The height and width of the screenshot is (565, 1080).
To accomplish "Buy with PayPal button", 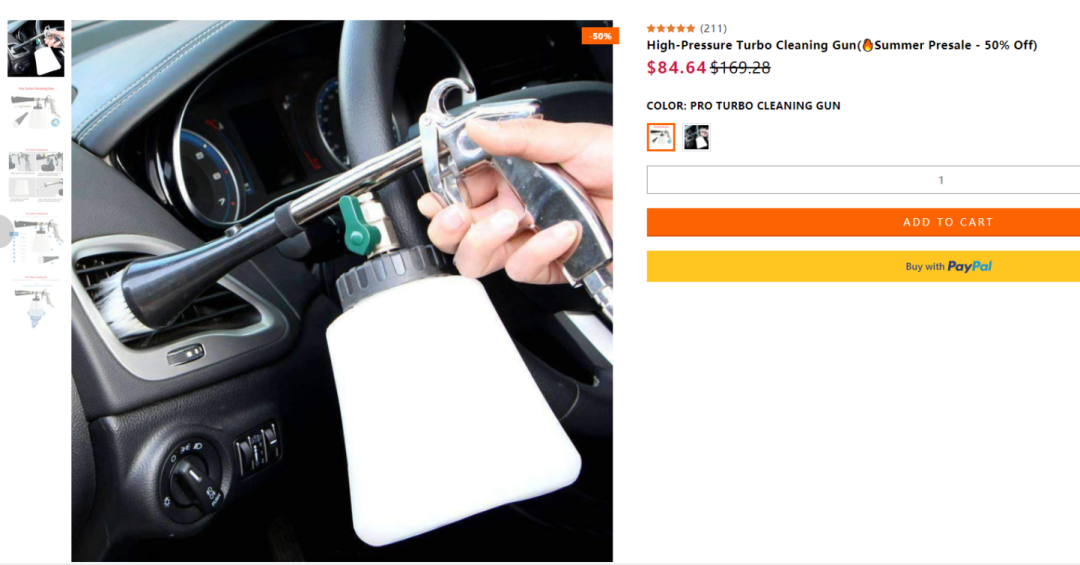I will (863, 266).
